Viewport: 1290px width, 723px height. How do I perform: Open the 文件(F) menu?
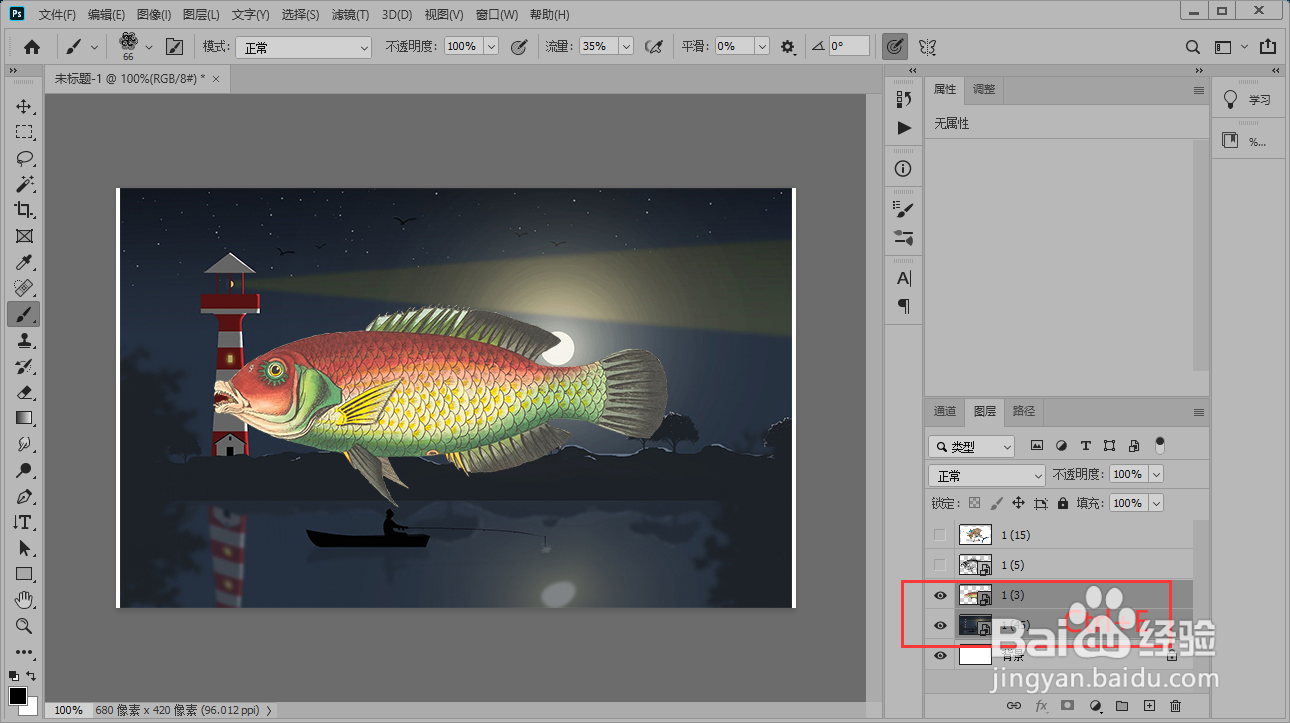point(58,15)
